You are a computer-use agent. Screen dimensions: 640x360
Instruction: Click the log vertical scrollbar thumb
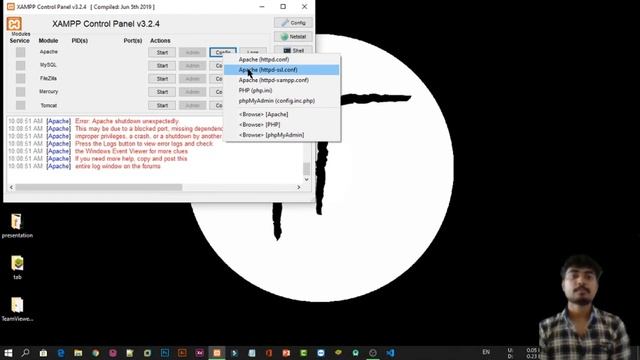(307, 169)
